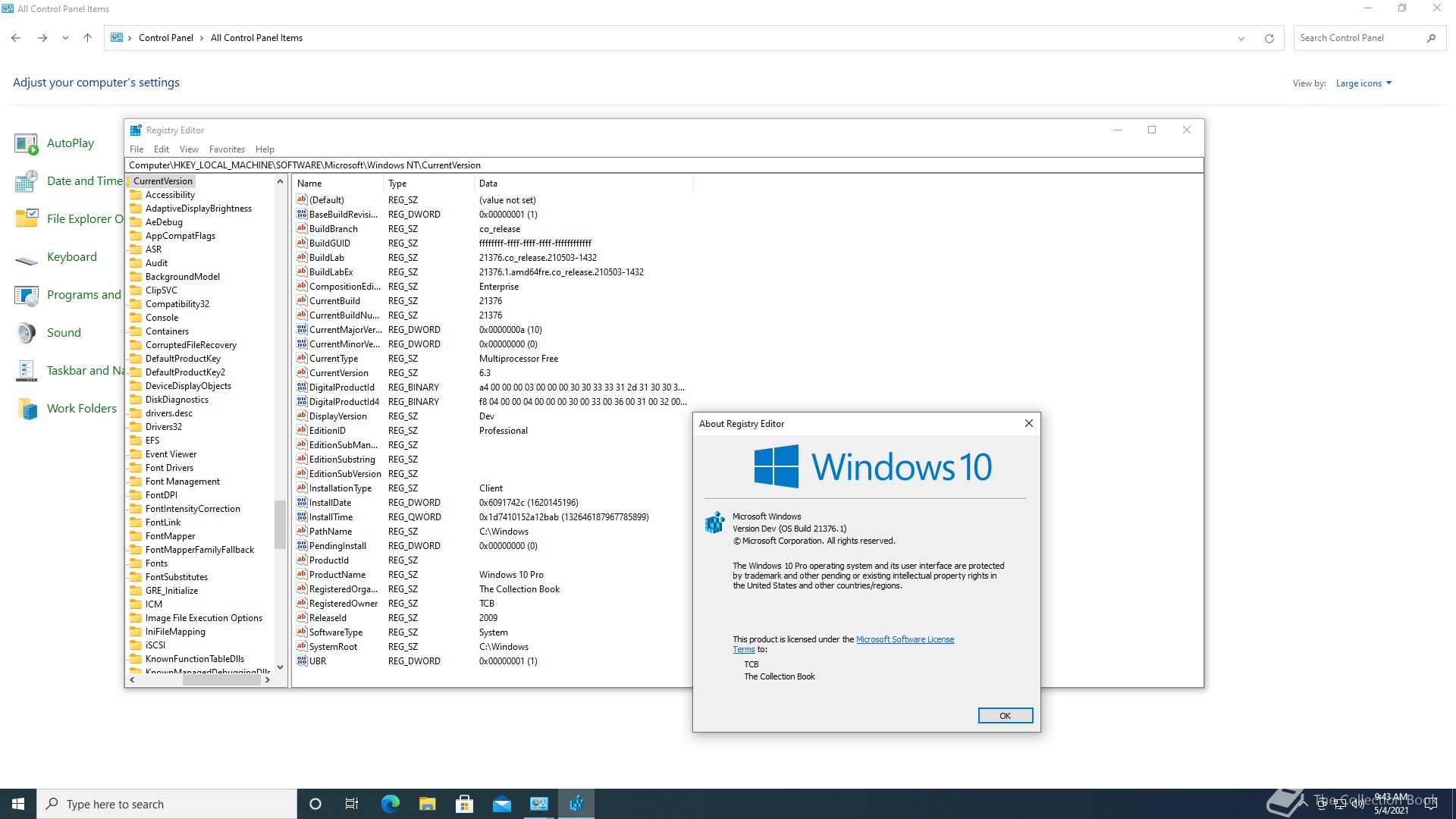Image resolution: width=1456 pixels, height=819 pixels.
Task: Click the Registry Editor taskbar icon
Action: pyautogui.click(x=576, y=804)
